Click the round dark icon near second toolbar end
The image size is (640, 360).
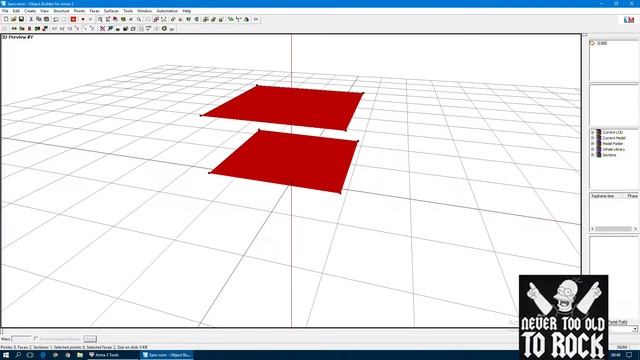click(164, 29)
